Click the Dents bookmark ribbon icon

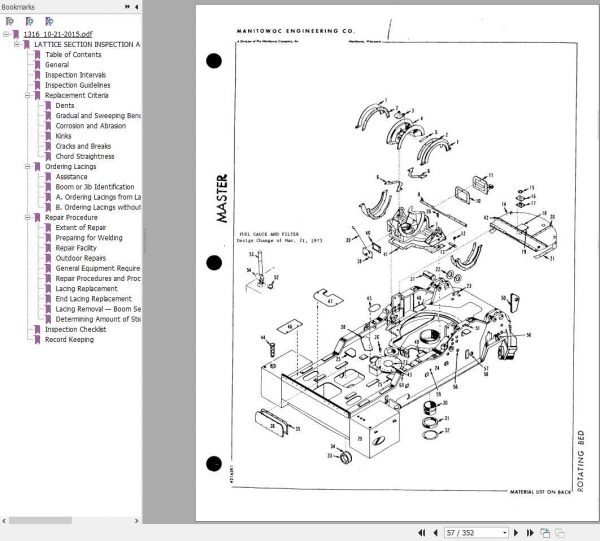coord(48,106)
